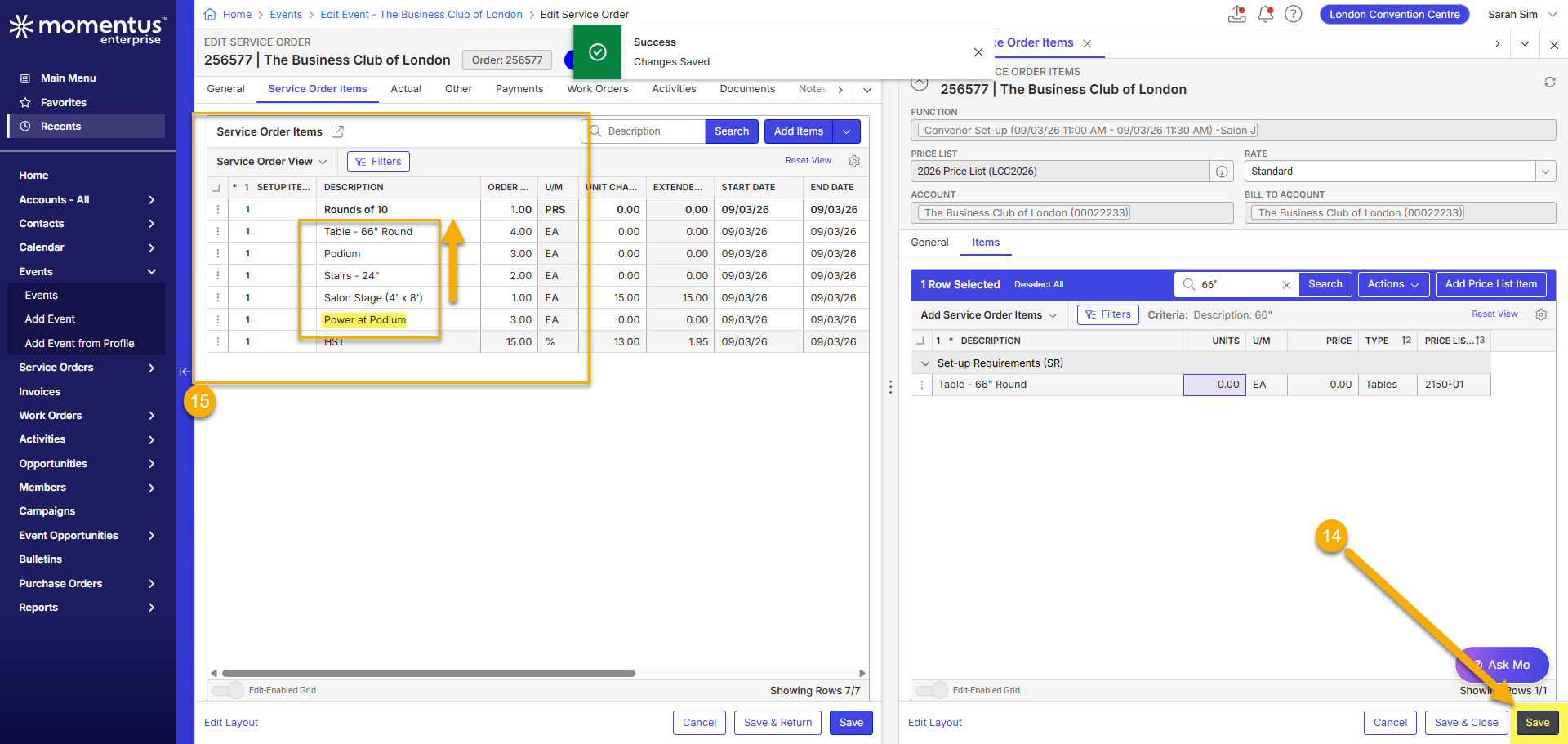The height and width of the screenshot is (744, 1568).
Task: Check select-all box in right grid
Action: click(x=920, y=341)
